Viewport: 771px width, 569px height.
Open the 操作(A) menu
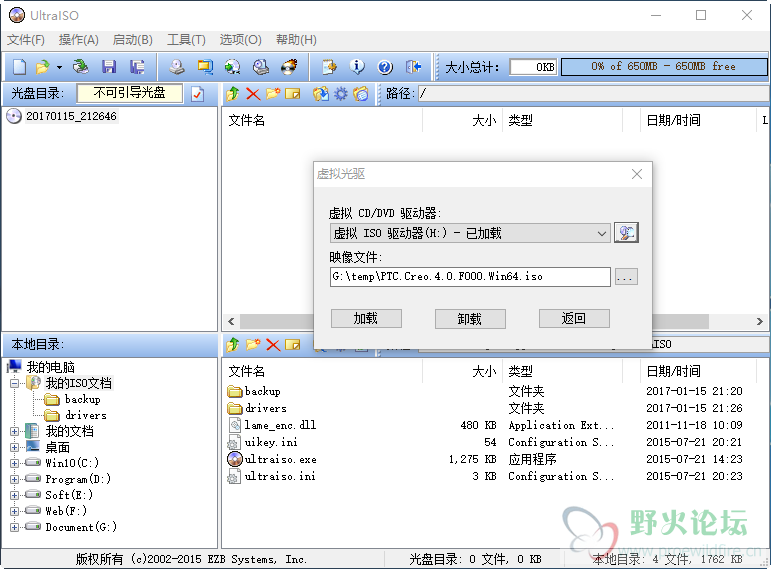pyautogui.click(x=79, y=40)
